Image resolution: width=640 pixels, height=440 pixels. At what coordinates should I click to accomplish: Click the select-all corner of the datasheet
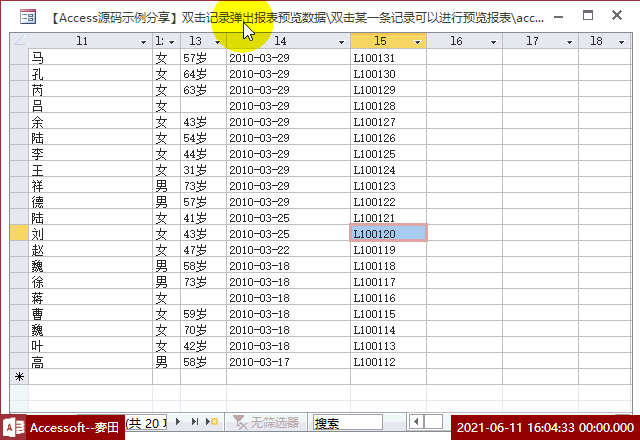[x=19, y=41]
